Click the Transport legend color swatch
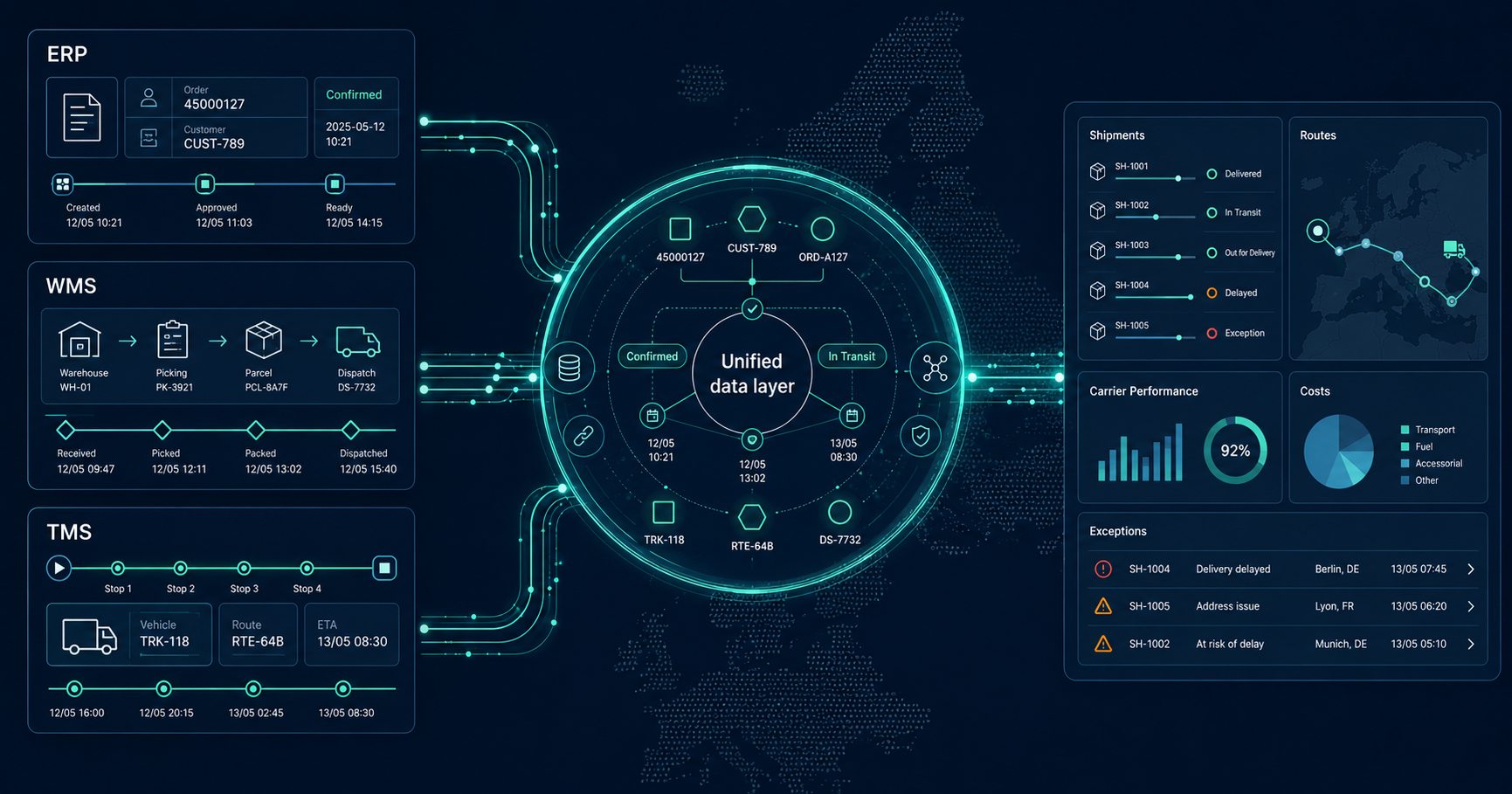Screen dimensions: 1512x794 point(1405,430)
